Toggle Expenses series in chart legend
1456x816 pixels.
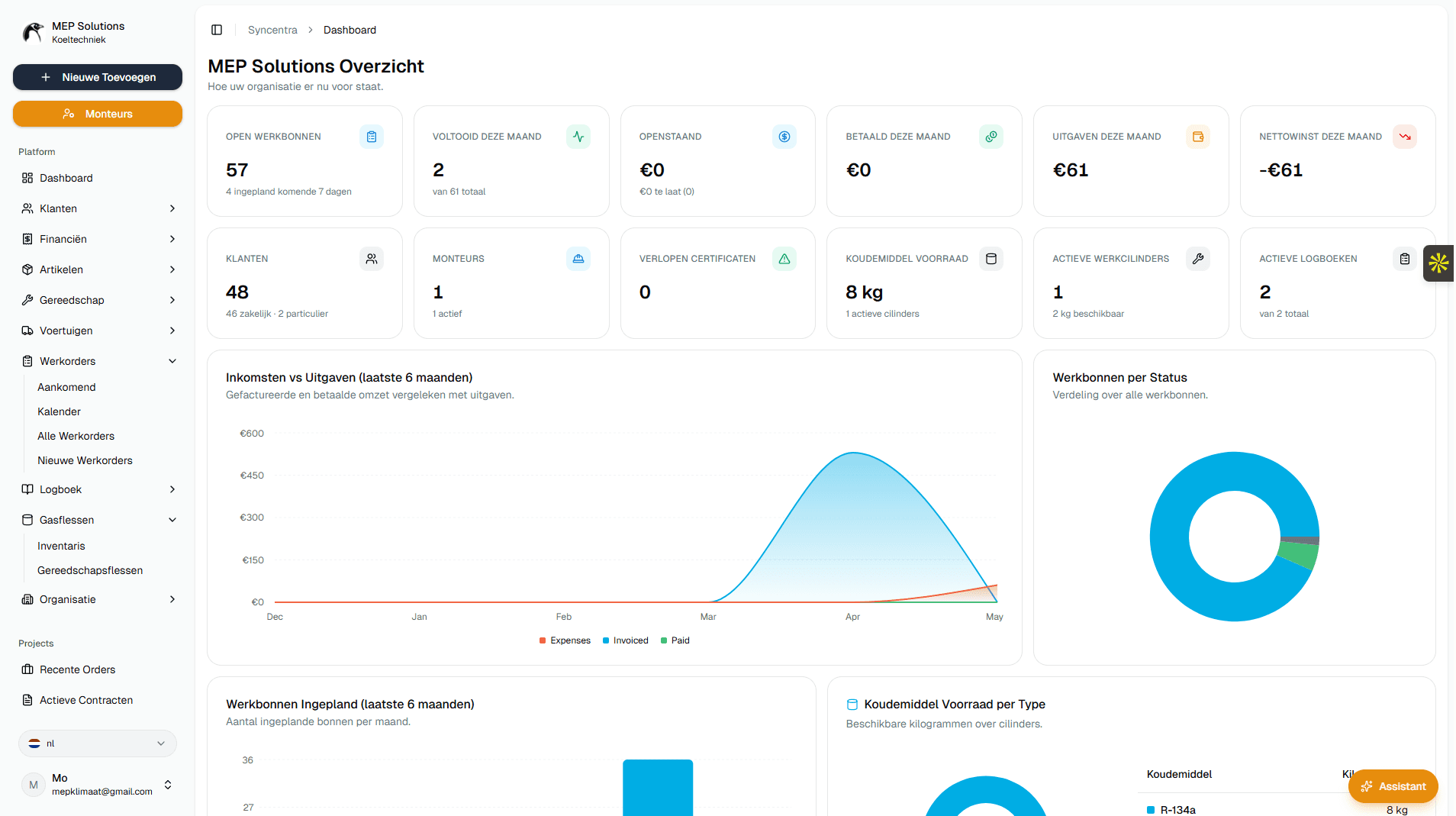click(565, 640)
